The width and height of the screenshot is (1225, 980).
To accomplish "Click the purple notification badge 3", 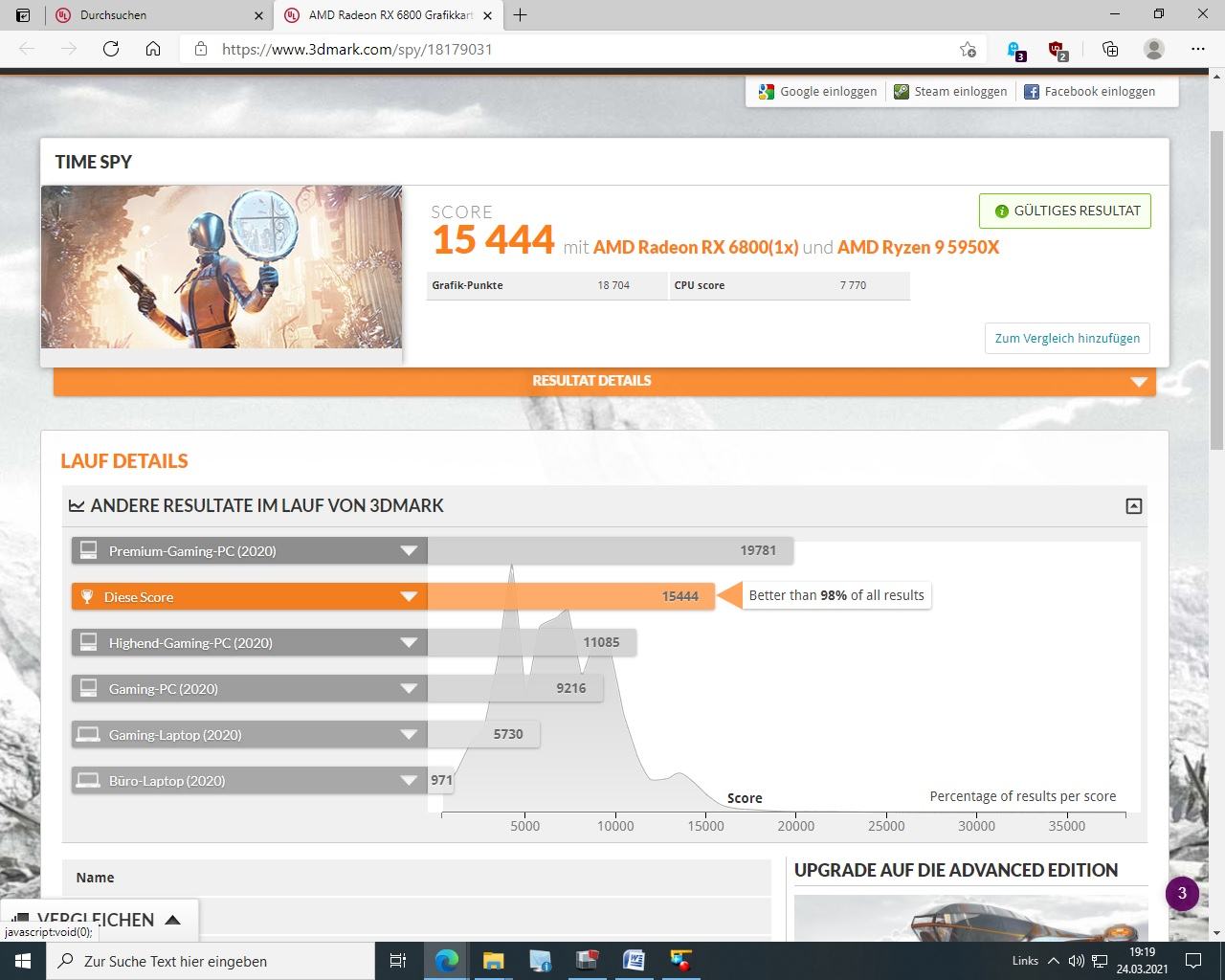I will tap(1182, 894).
